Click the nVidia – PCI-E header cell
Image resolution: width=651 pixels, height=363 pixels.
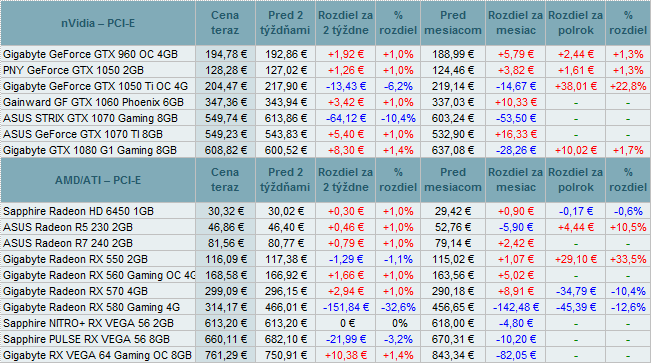coord(98,23)
